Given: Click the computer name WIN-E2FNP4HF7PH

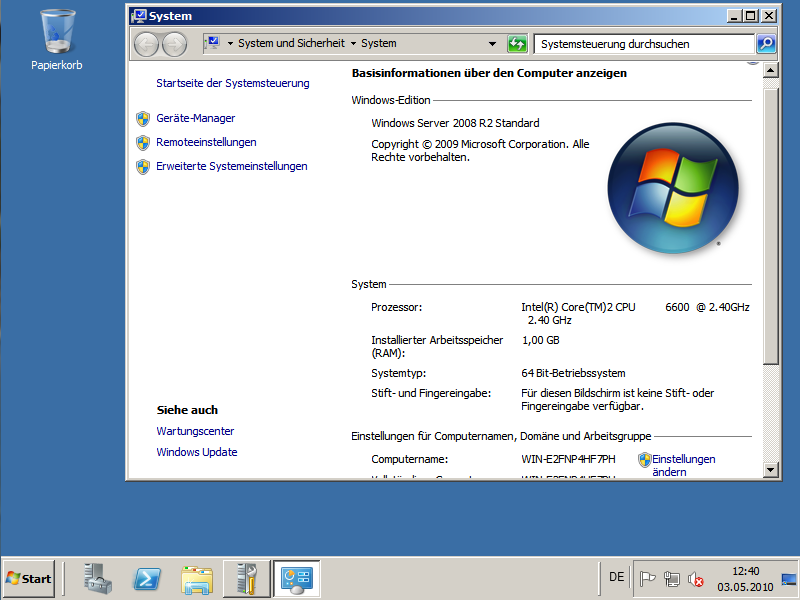Looking at the screenshot, I should 568,459.
